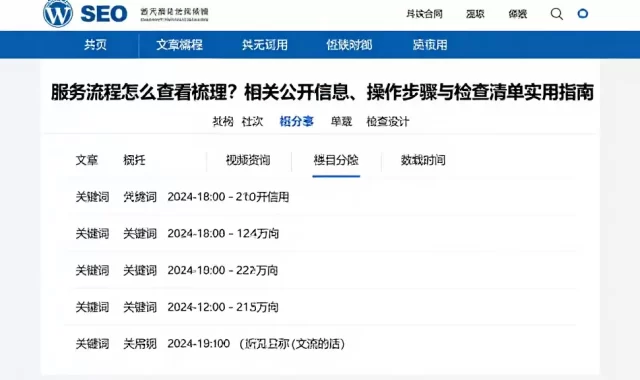Image resolution: width=640 pixels, height=380 pixels.
Task: Click the SEO site title
Action: (x=104, y=14)
